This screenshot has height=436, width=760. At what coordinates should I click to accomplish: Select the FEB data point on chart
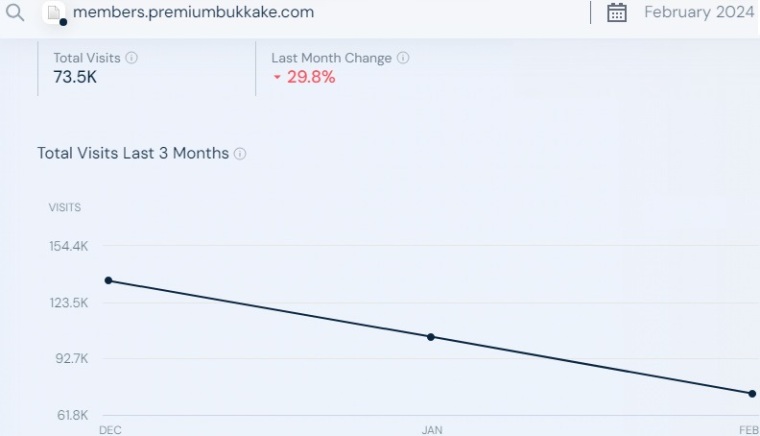pos(752,394)
